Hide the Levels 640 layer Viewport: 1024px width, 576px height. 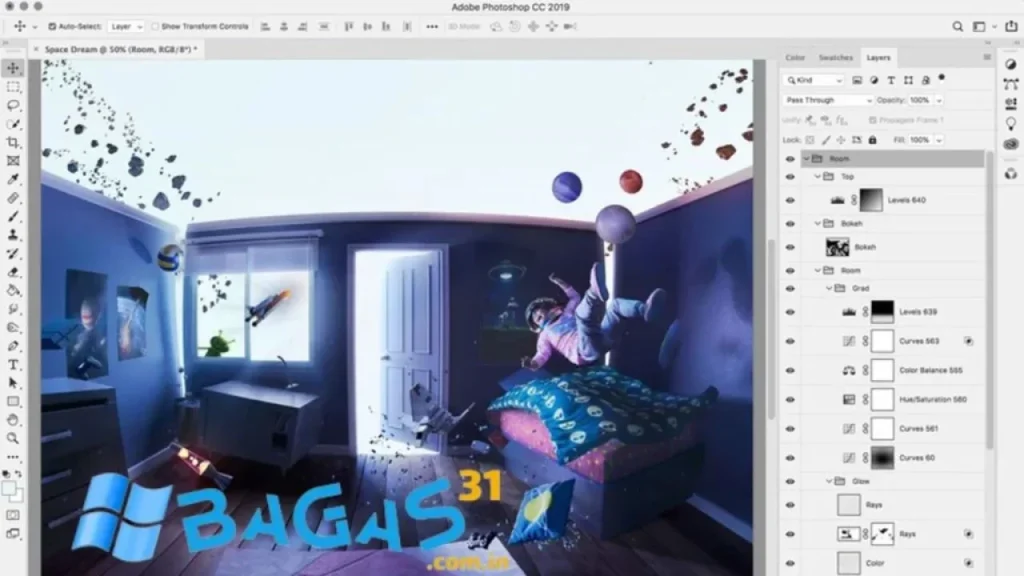(790, 200)
